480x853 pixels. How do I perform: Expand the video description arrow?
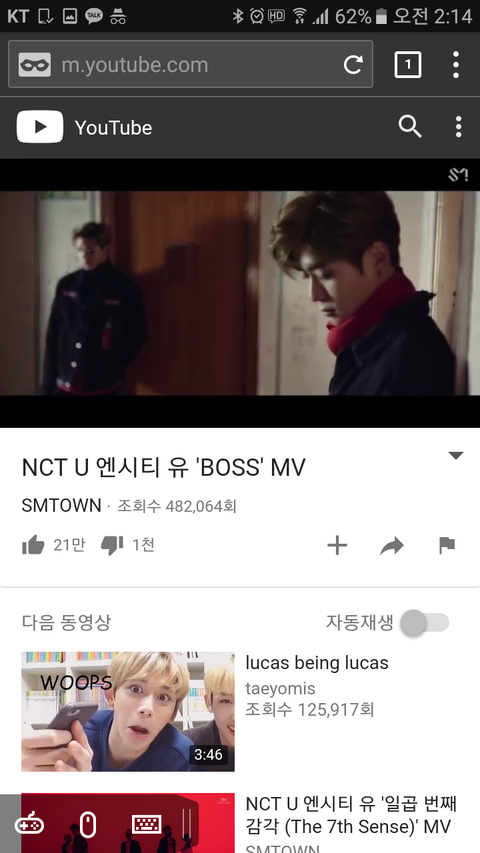(x=456, y=456)
